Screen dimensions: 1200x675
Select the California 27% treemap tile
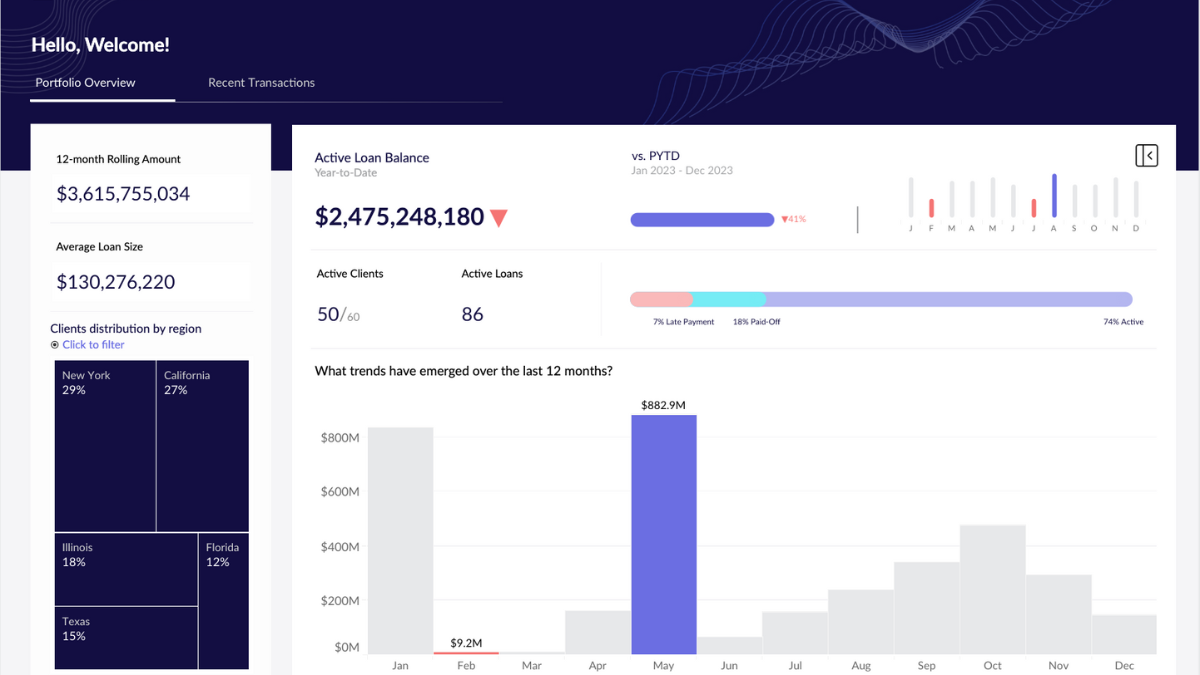[202, 445]
